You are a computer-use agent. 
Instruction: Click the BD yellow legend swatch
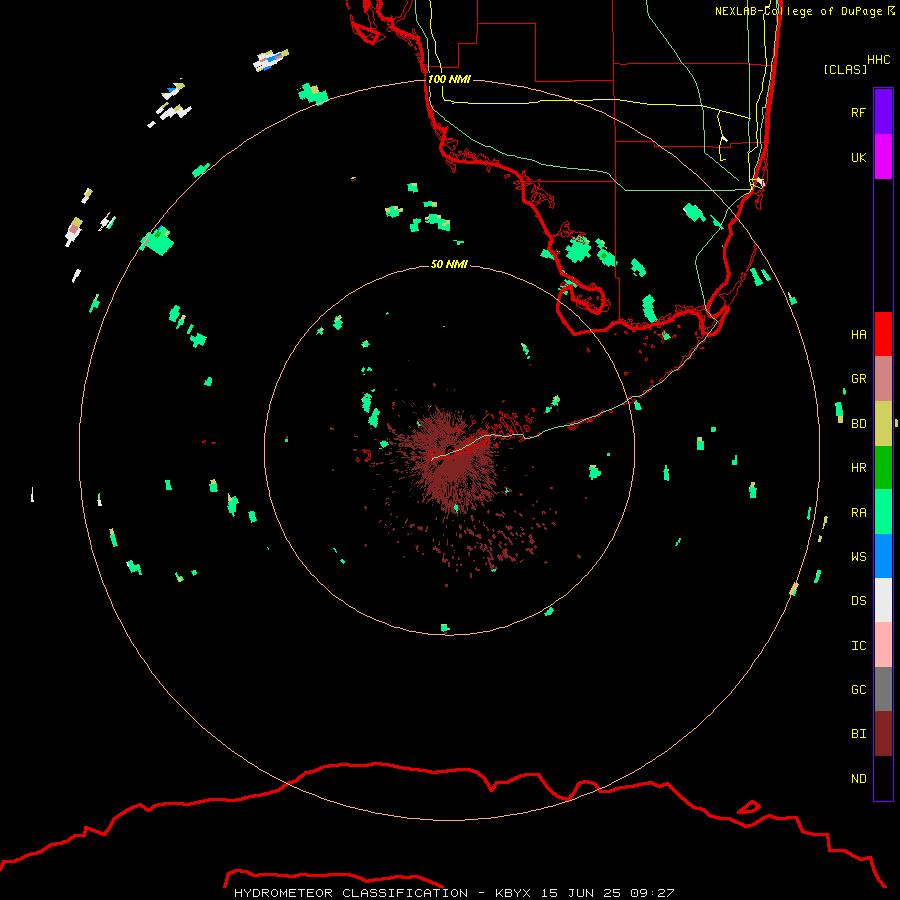(883, 423)
